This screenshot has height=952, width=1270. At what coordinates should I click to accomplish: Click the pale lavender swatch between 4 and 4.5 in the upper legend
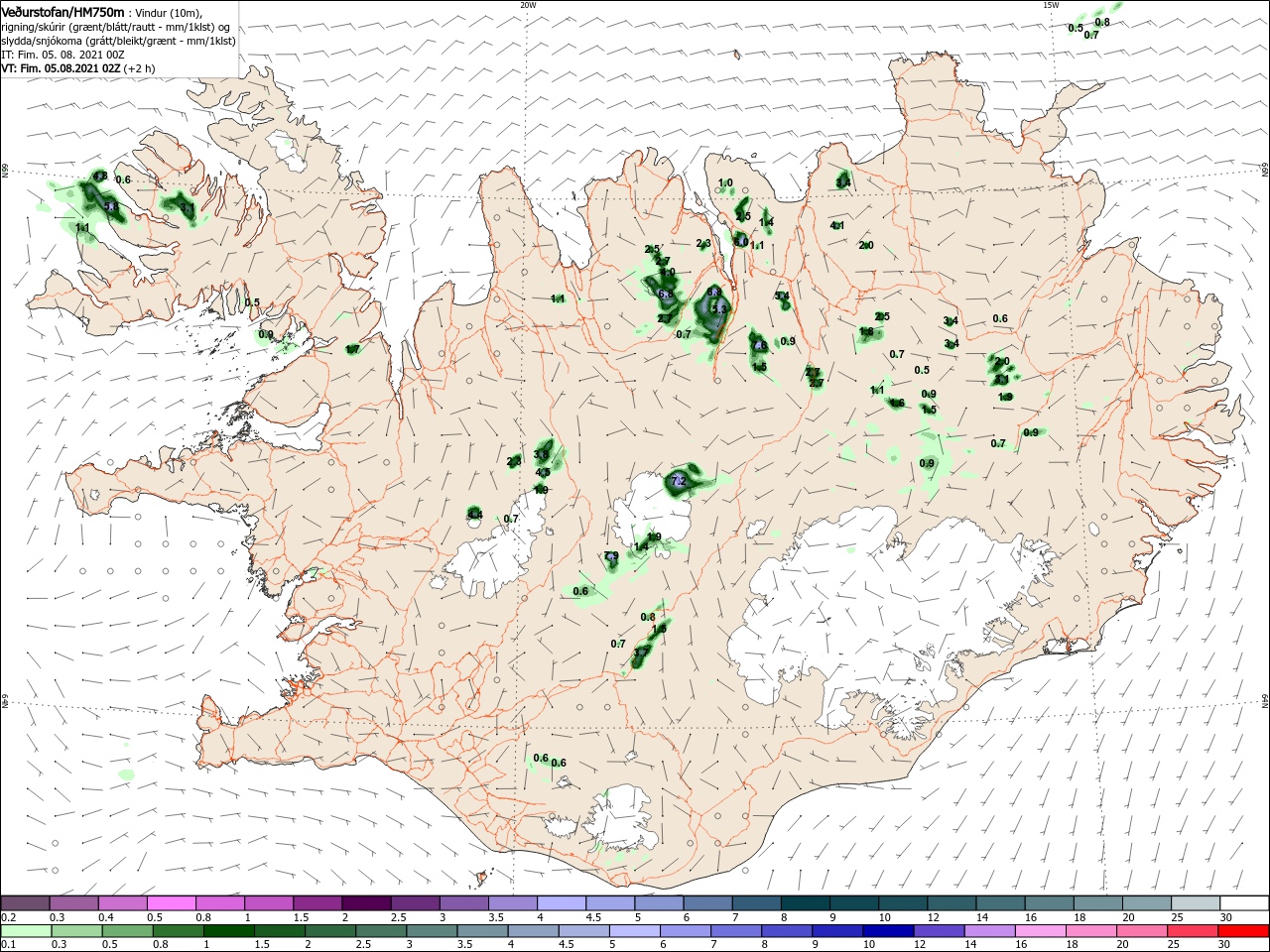562,902
